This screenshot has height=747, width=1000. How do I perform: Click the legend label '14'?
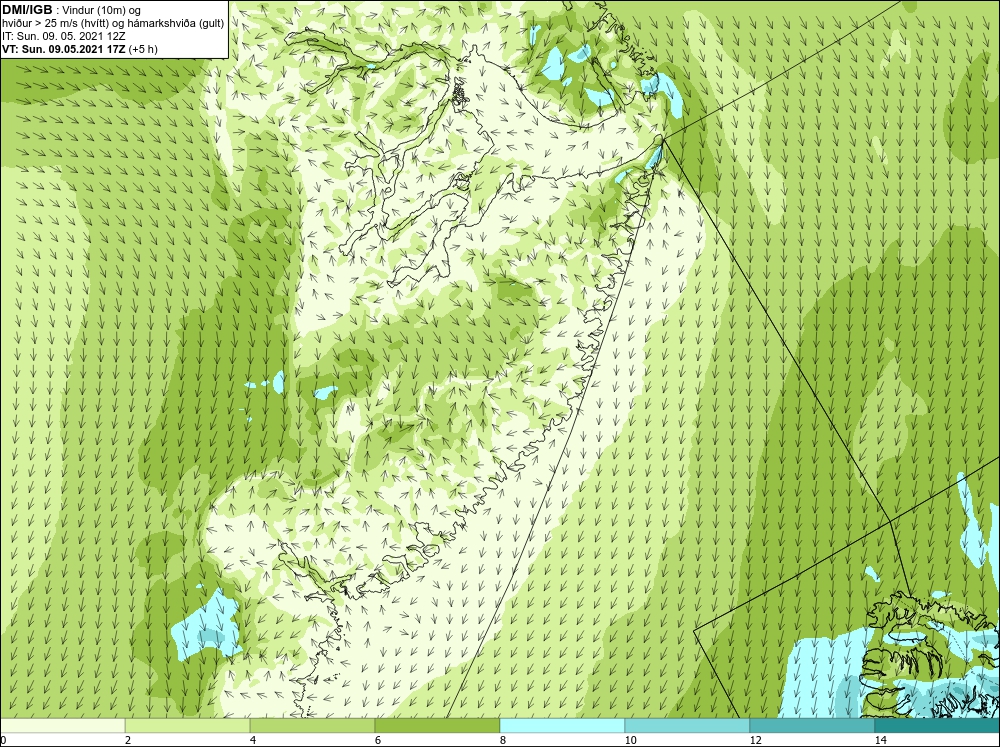click(x=881, y=740)
